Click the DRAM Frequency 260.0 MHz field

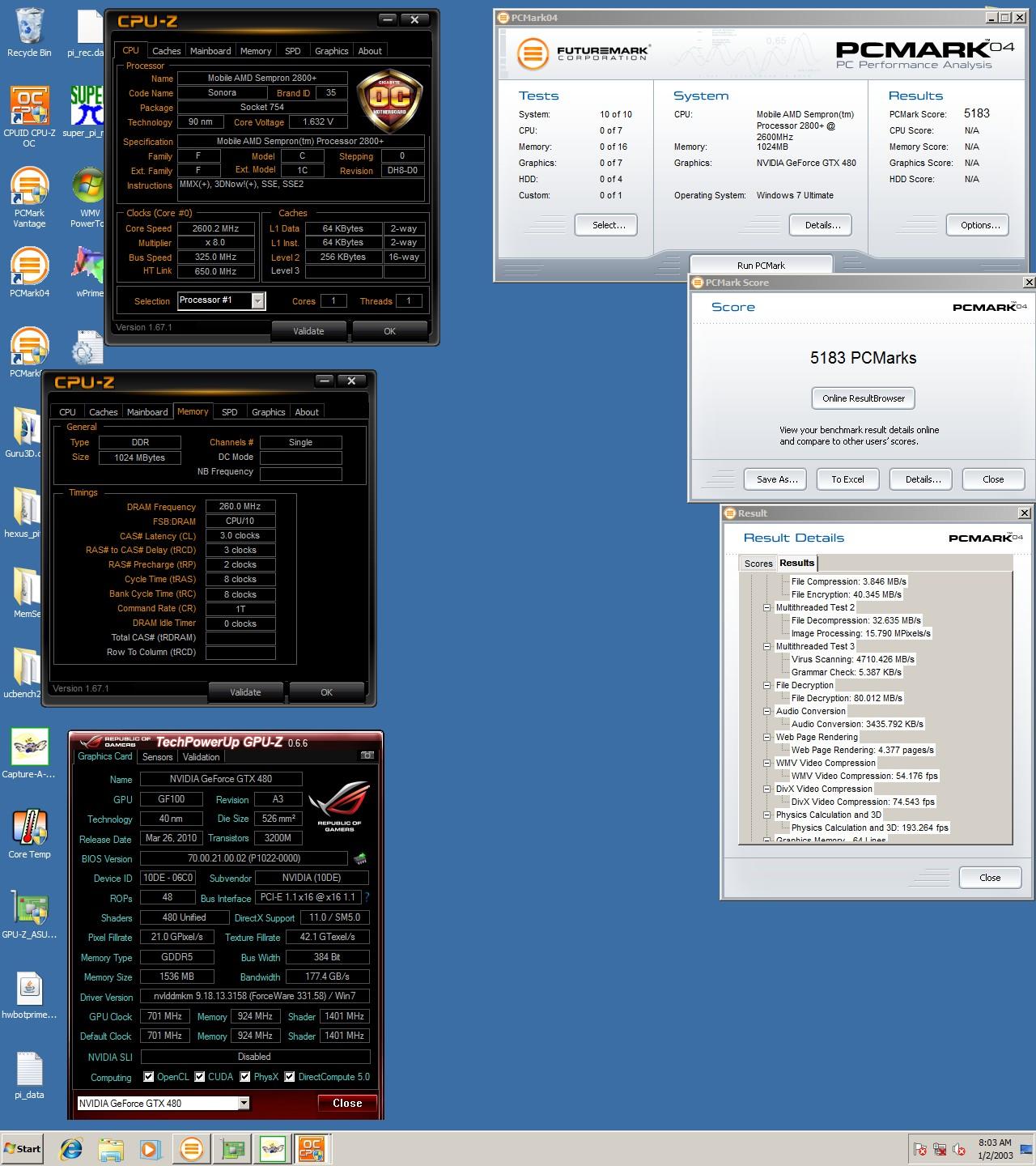[x=240, y=507]
